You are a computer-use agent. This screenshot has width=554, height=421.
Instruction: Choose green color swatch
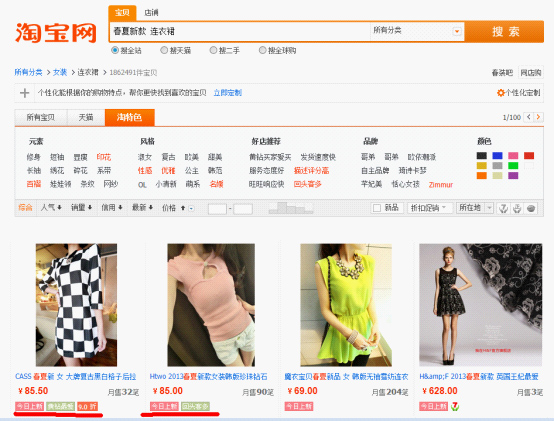pyautogui.click(x=513, y=165)
